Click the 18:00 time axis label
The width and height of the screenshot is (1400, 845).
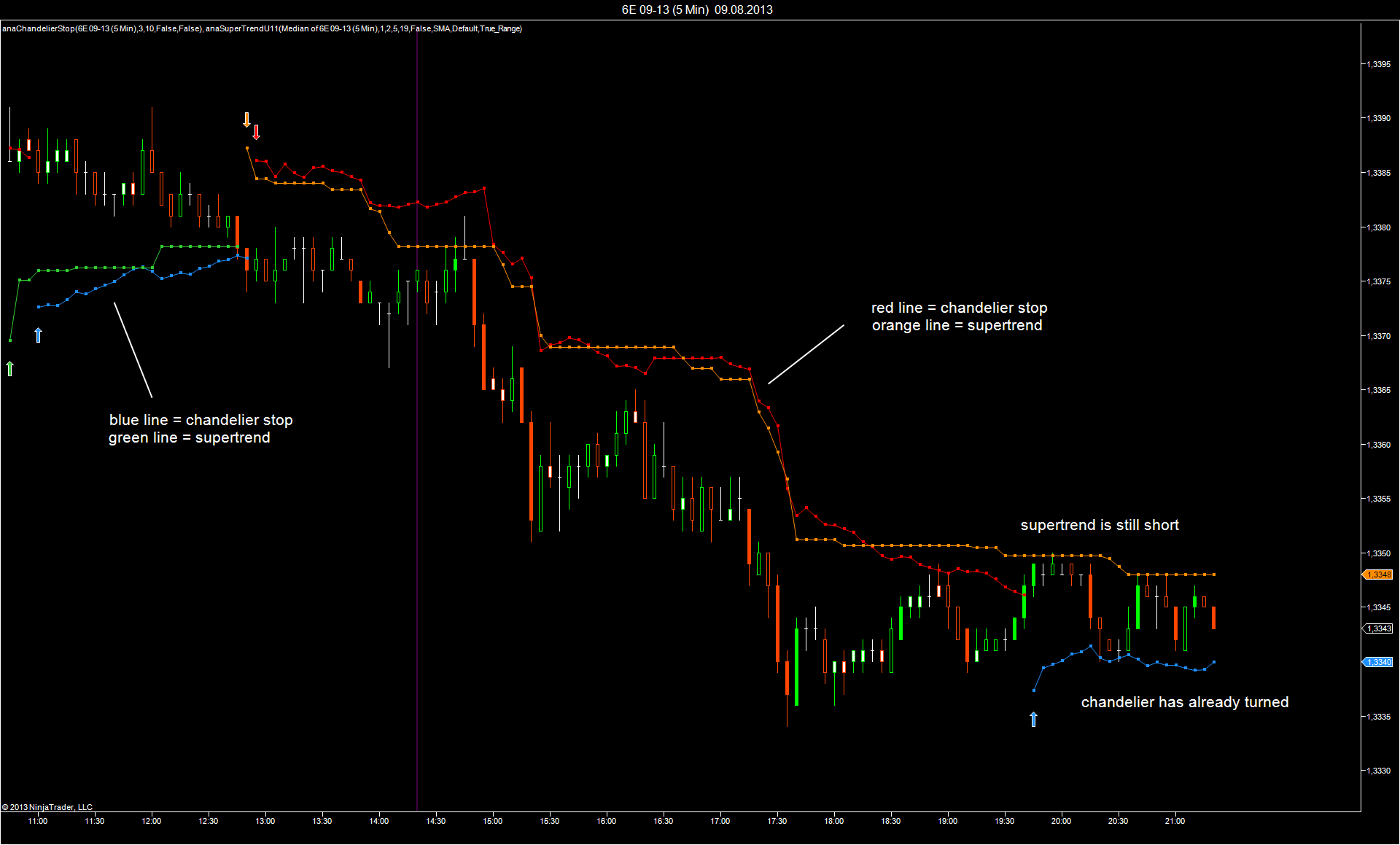(x=833, y=821)
